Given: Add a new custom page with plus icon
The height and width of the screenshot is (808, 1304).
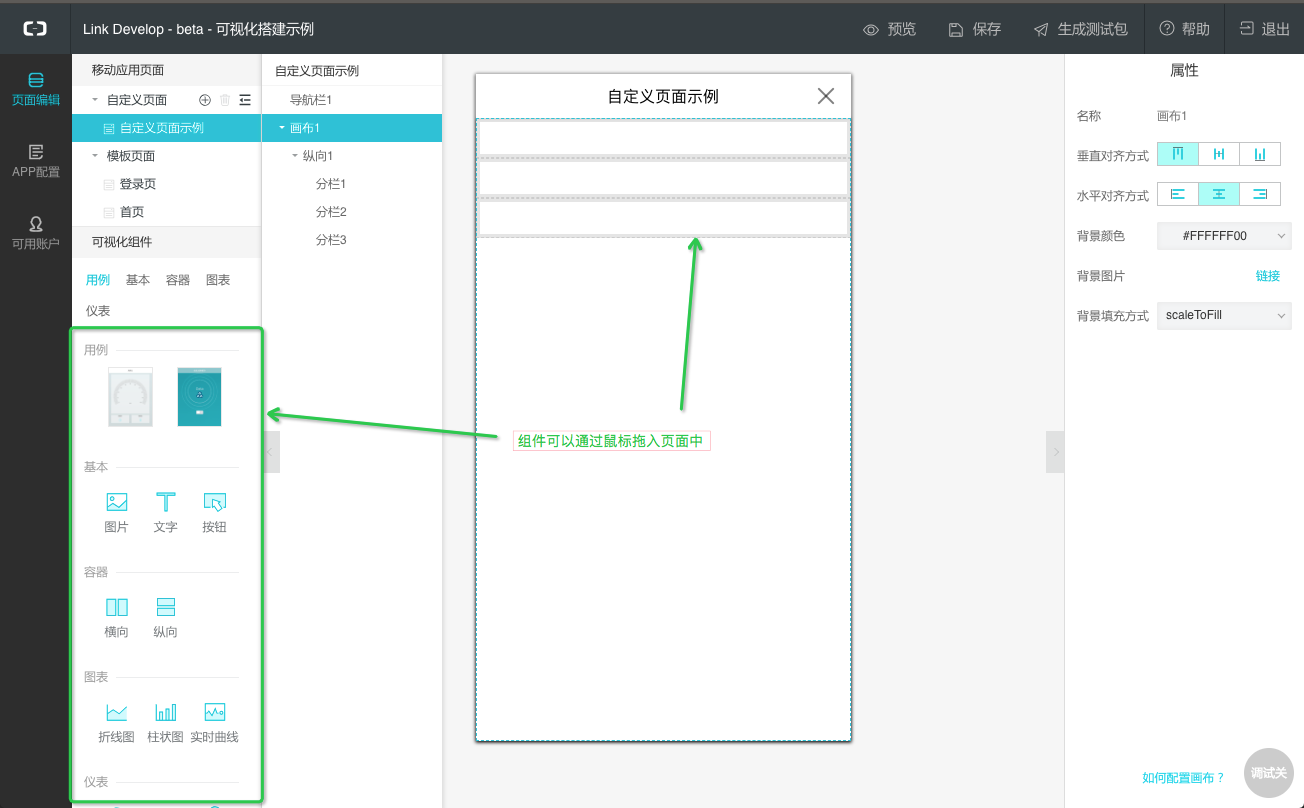Looking at the screenshot, I should point(205,100).
